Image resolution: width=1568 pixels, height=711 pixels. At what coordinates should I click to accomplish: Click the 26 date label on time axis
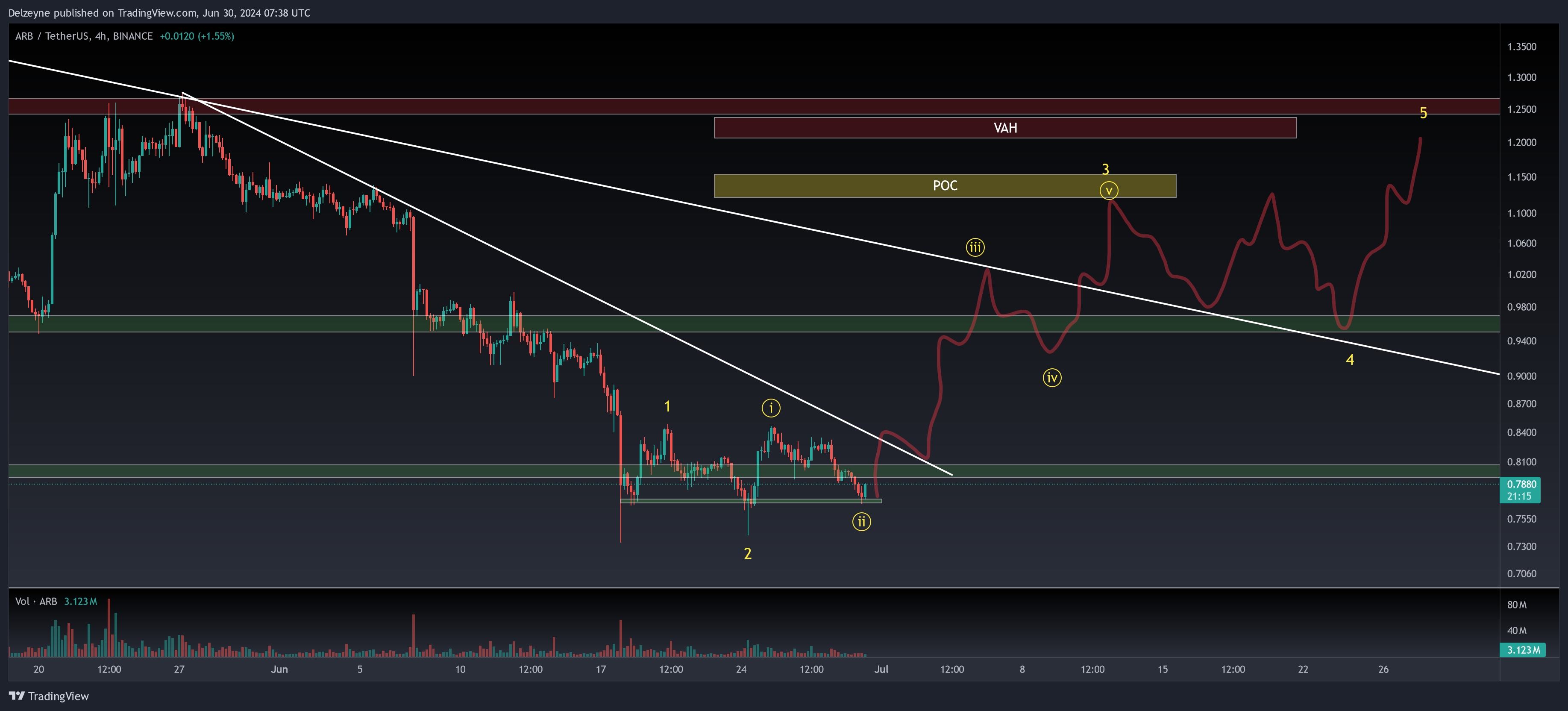point(1383,669)
